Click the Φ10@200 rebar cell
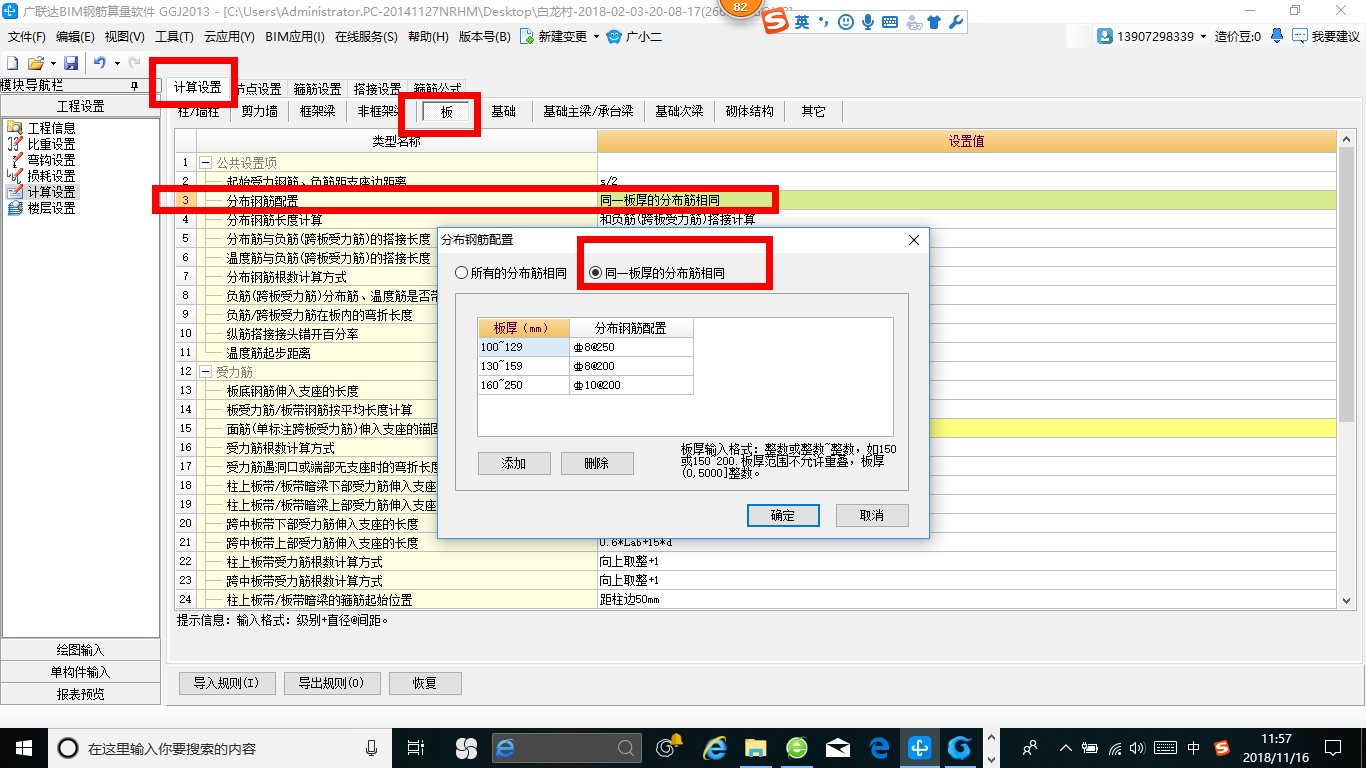 pos(632,385)
